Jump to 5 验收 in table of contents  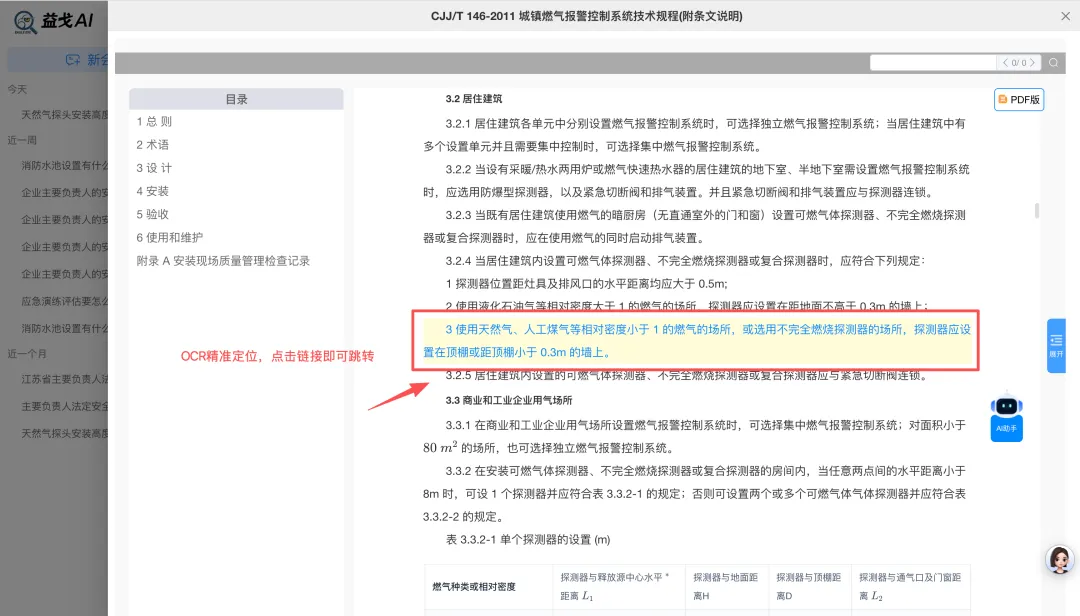152,214
